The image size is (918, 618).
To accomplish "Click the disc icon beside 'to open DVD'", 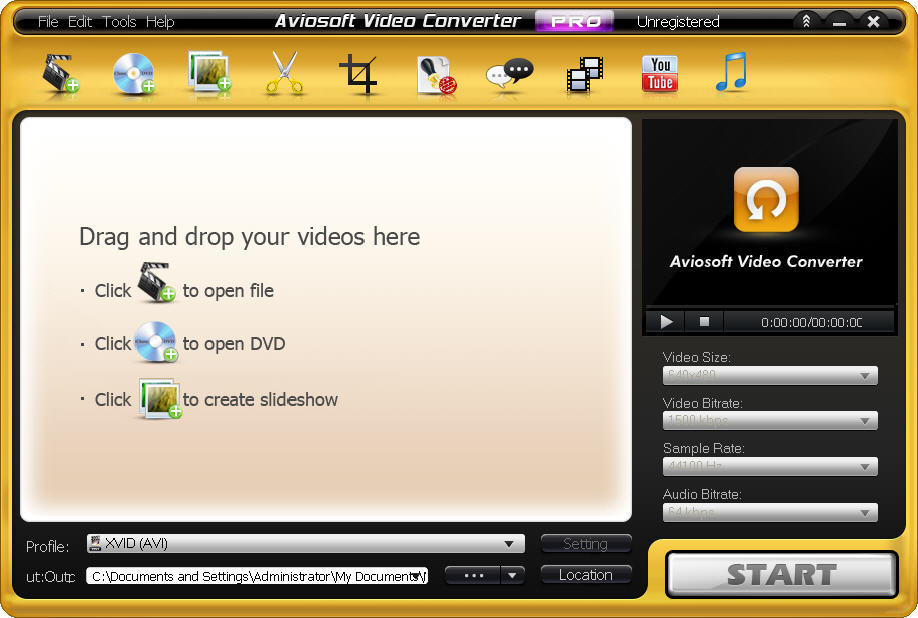I will (x=156, y=342).
